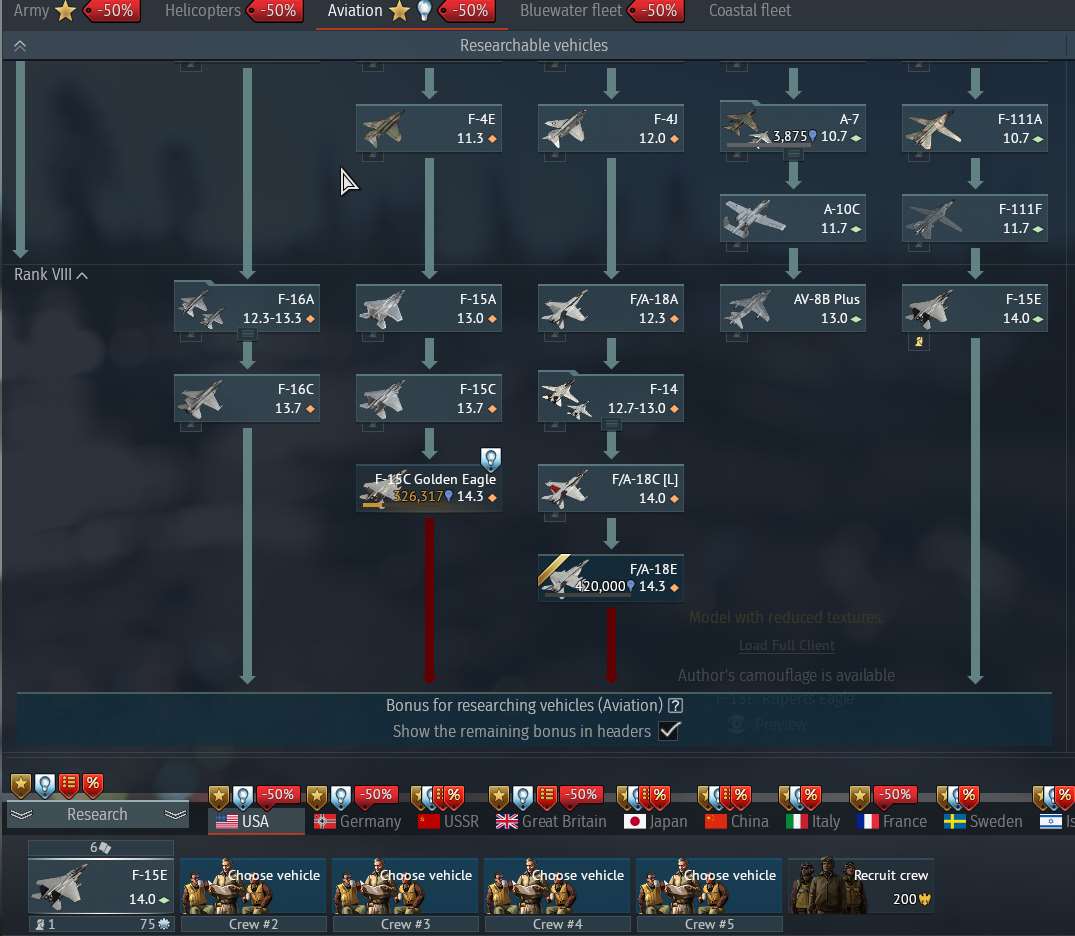1075x936 pixels.
Task: Click the Load Full Client link
Action: [x=786, y=645]
